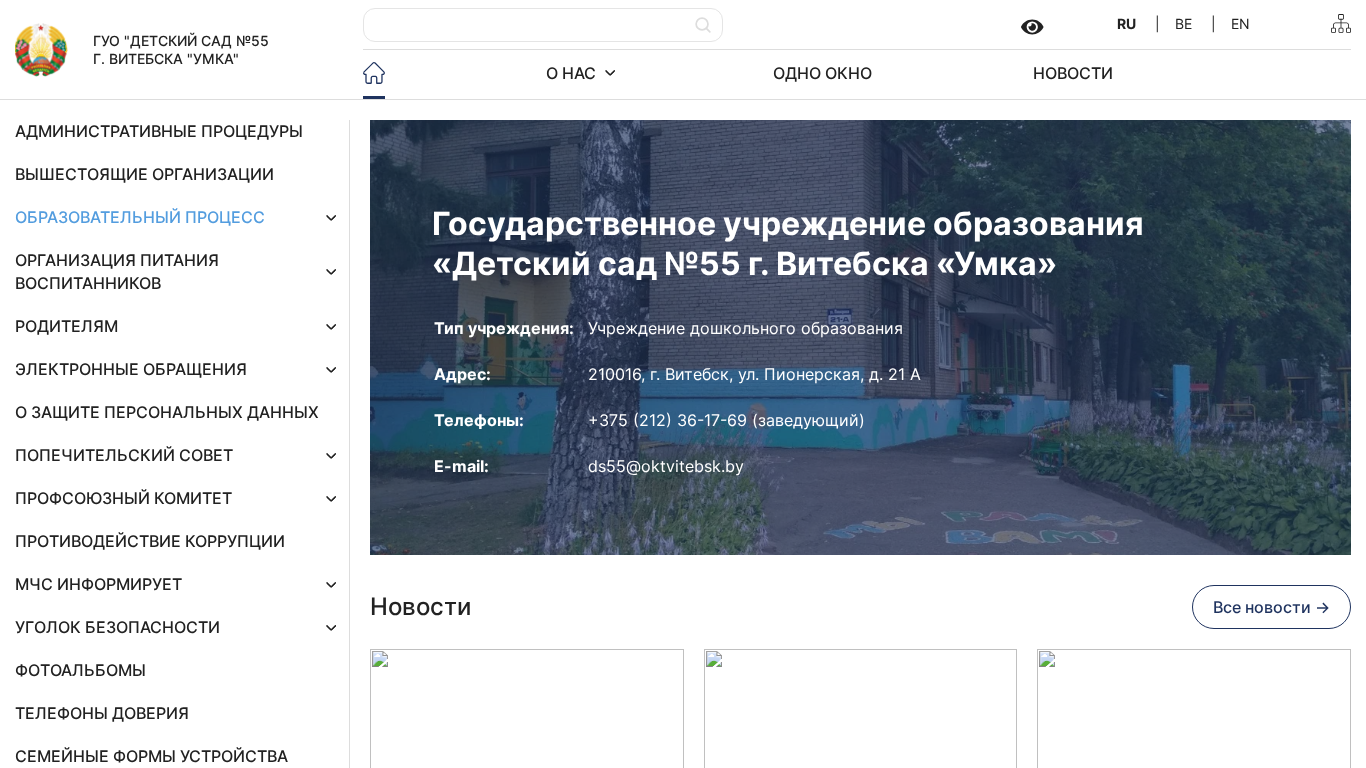Click the Belarus coat of arms logo
The height and width of the screenshot is (768, 1366).
[41, 50]
